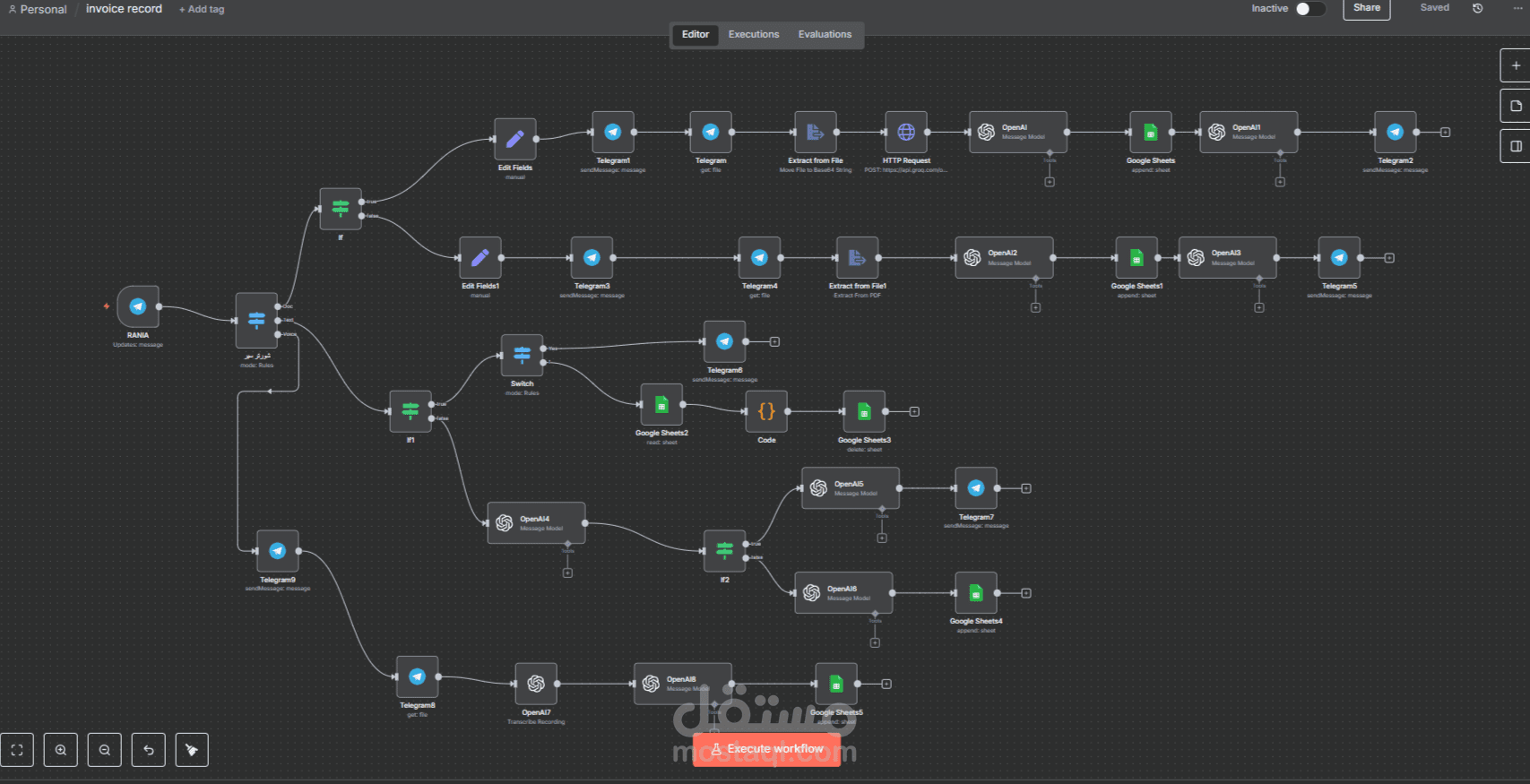Open the Telegram7 node
Image resolution: width=1530 pixels, height=784 pixels.
coord(976,488)
